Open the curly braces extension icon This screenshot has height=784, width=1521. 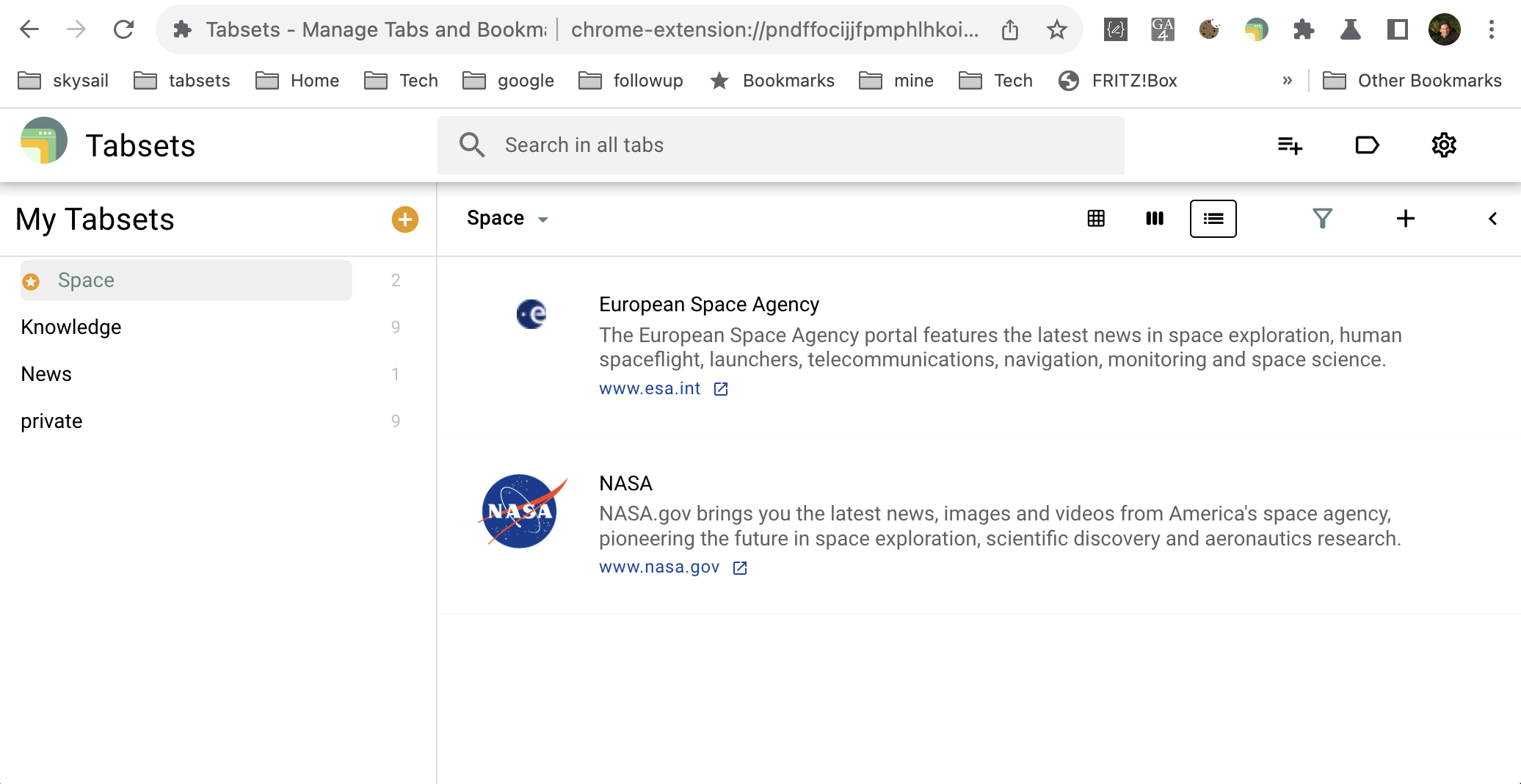point(1116,29)
